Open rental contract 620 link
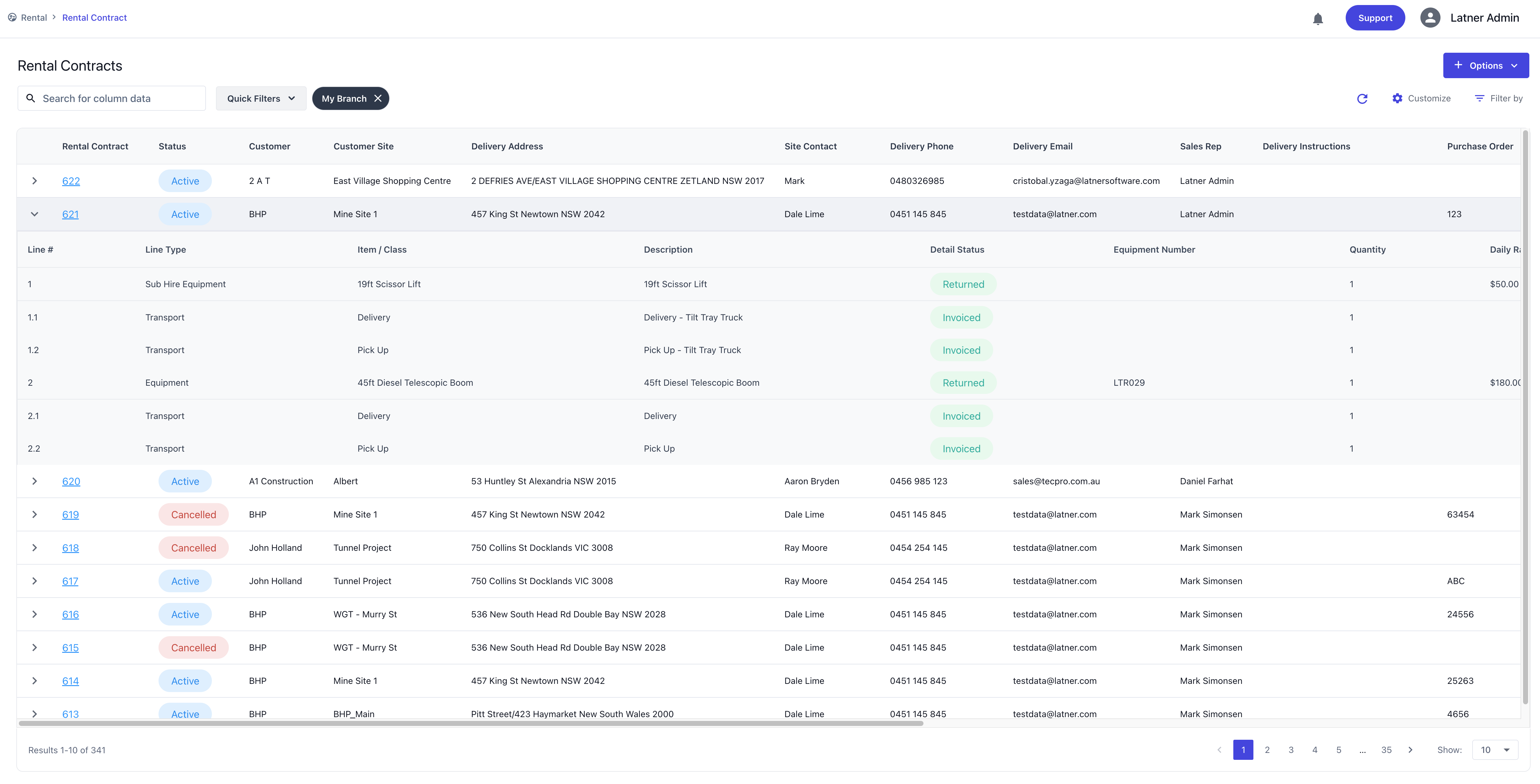Viewport: 1540px width, 784px height. (71, 482)
